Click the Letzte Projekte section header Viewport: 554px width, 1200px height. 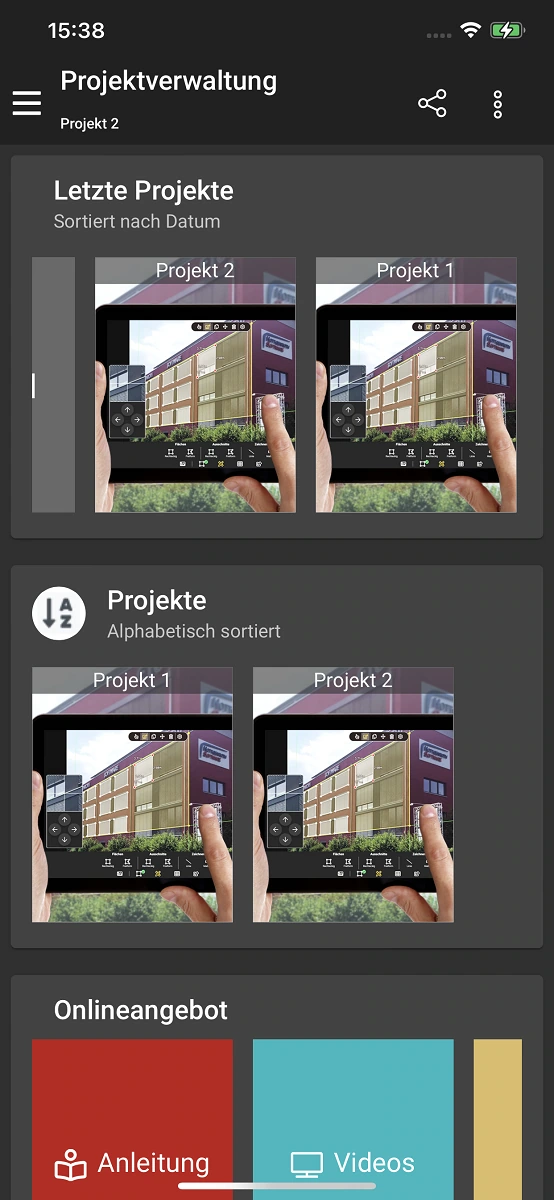(x=143, y=190)
